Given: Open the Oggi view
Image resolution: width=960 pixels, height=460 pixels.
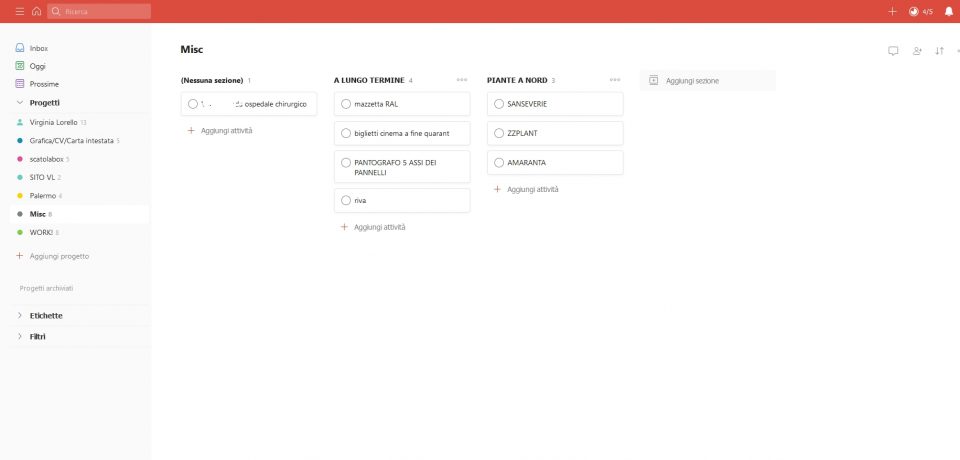Looking at the screenshot, I should pyautogui.click(x=38, y=66).
